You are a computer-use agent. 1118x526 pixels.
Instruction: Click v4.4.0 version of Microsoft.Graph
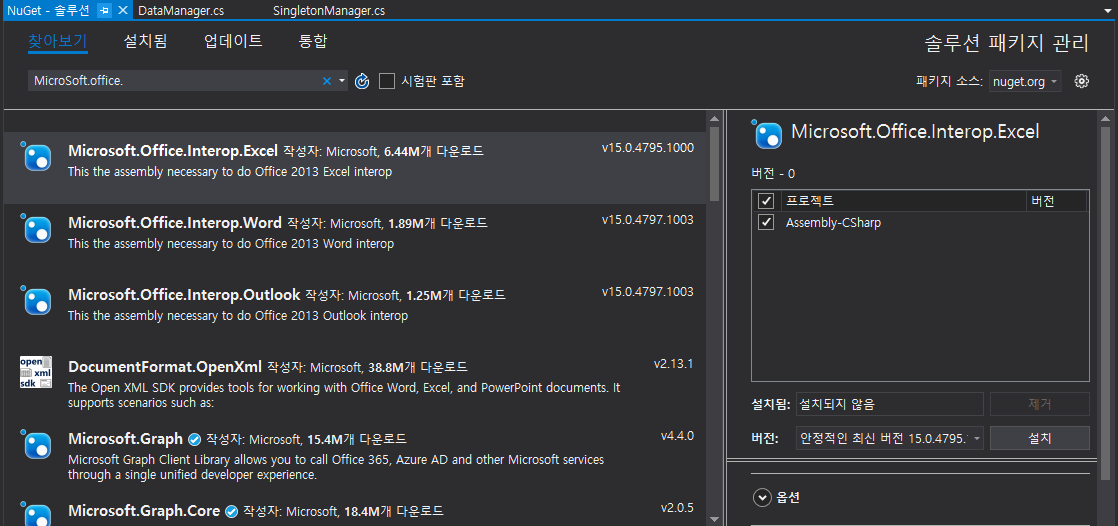click(677, 435)
